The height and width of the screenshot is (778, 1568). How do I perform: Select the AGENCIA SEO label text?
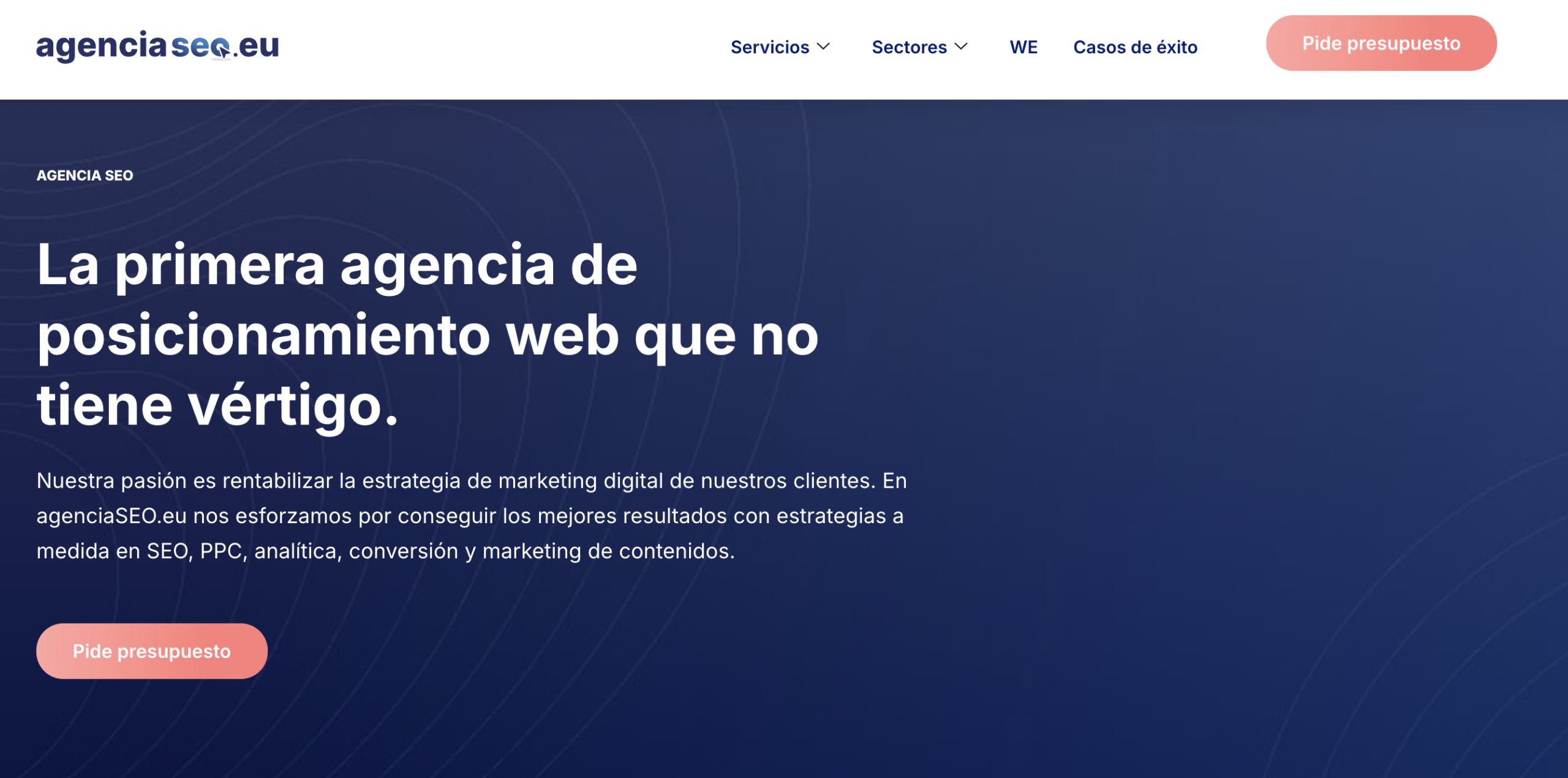85,175
